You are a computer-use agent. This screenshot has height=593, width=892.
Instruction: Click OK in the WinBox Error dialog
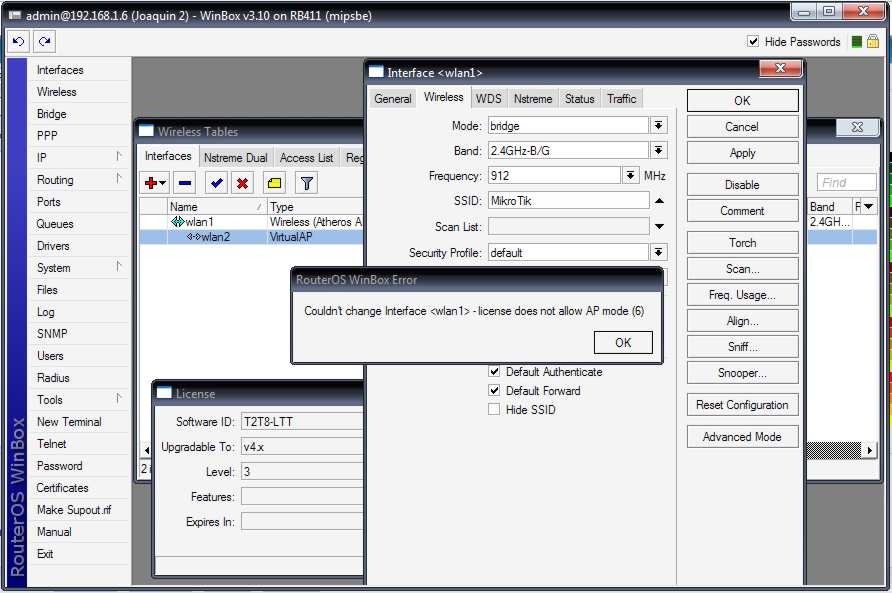click(623, 343)
